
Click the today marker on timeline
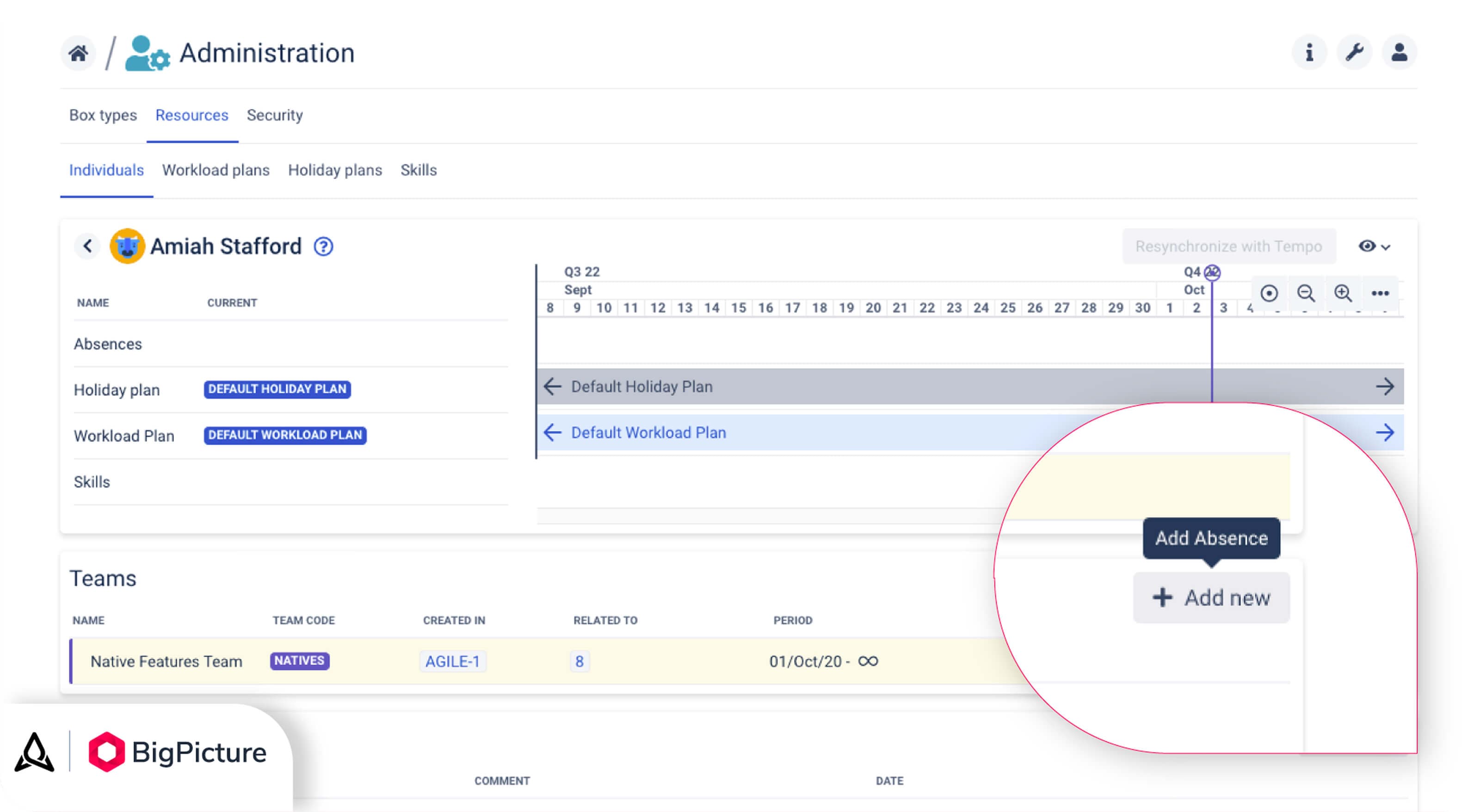click(1212, 272)
